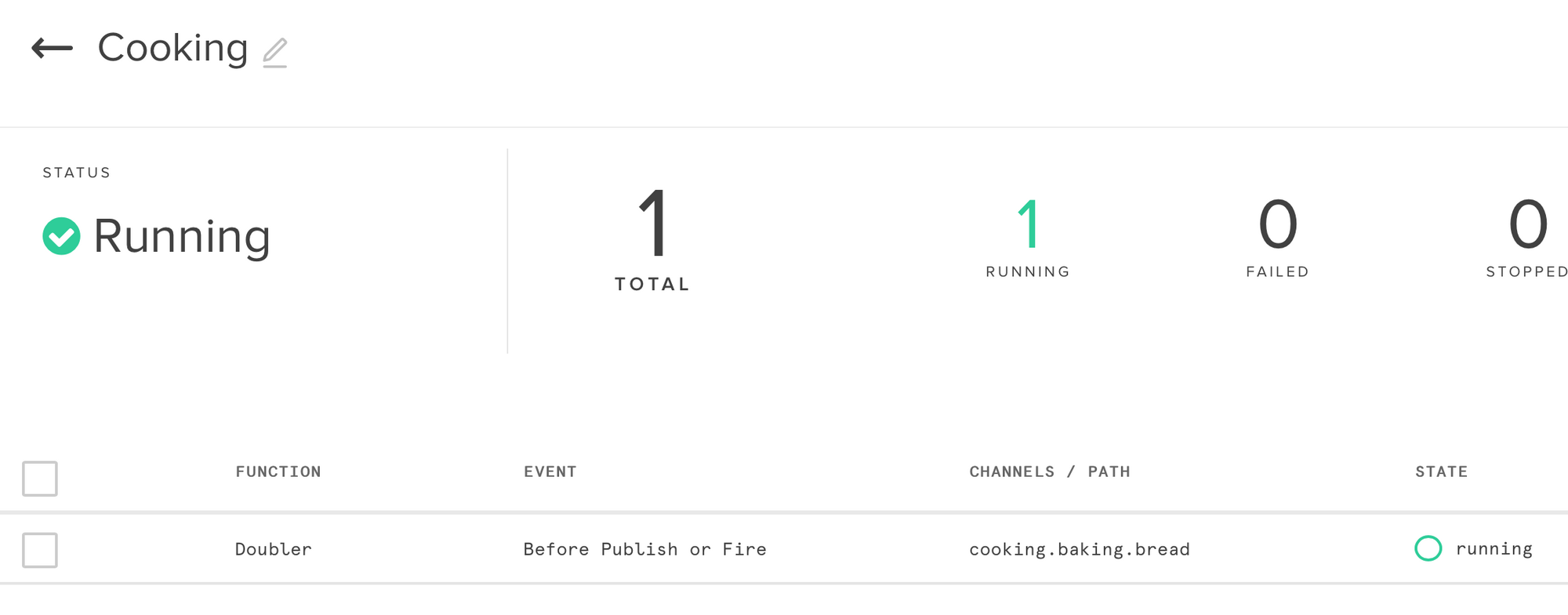Click the cooking.baking.bread channel path

point(1079,549)
